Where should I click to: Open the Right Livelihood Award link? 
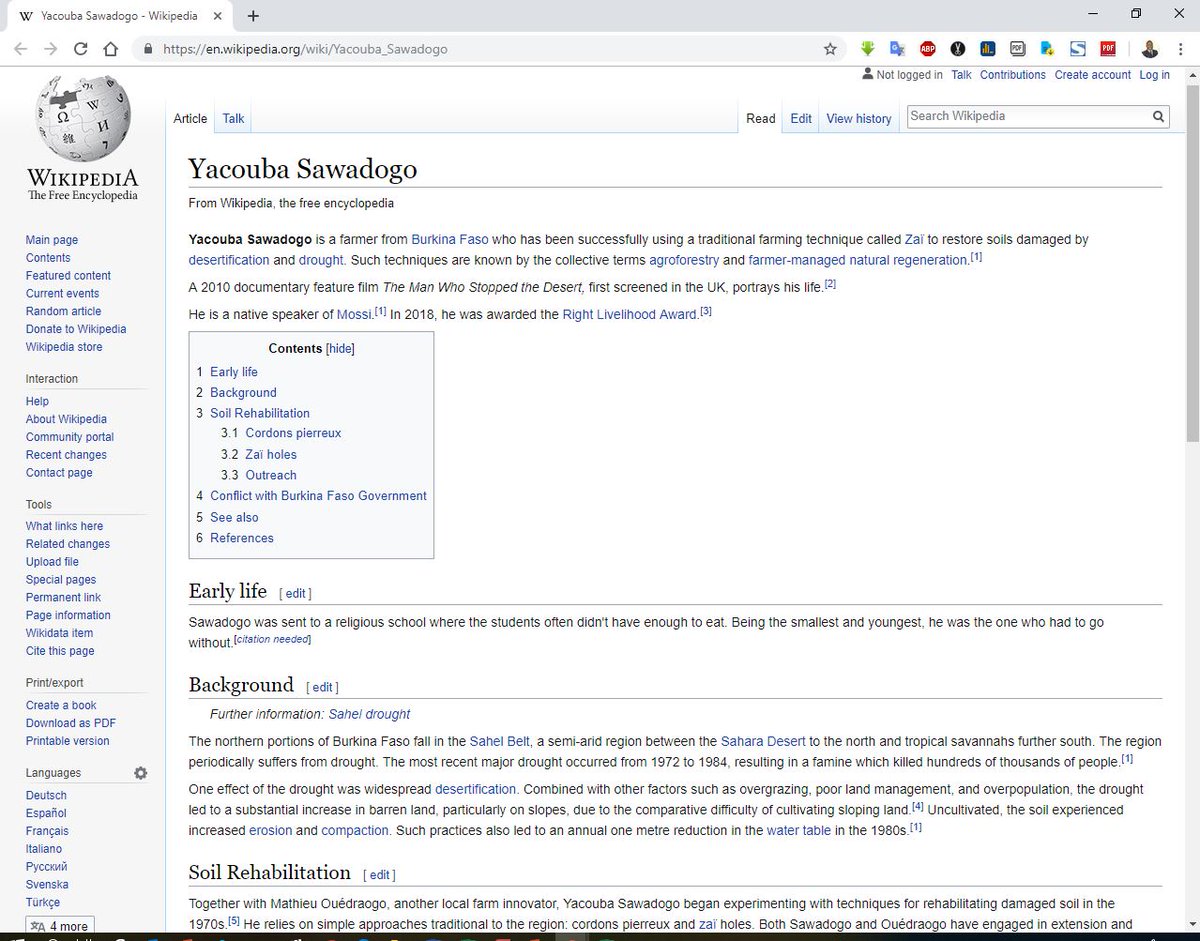(x=629, y=314)
